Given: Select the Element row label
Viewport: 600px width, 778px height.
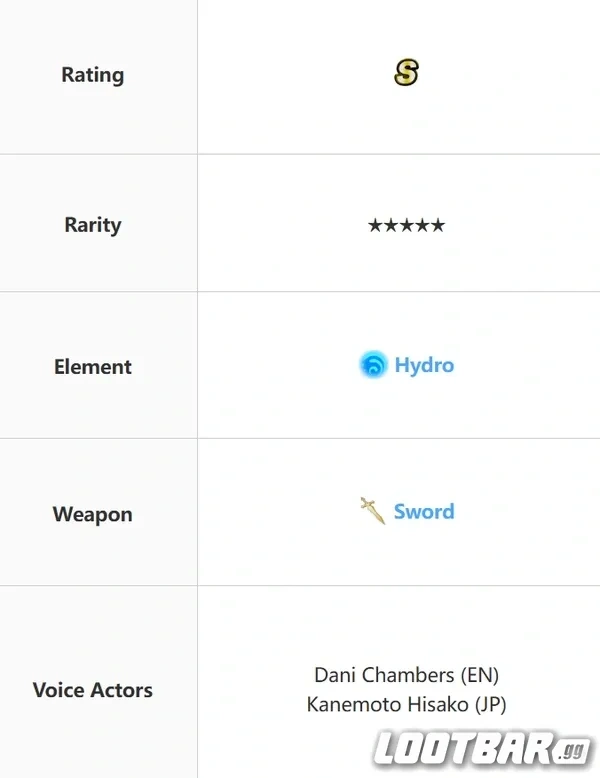Looking at the screenshot, I should click(93, 367).
